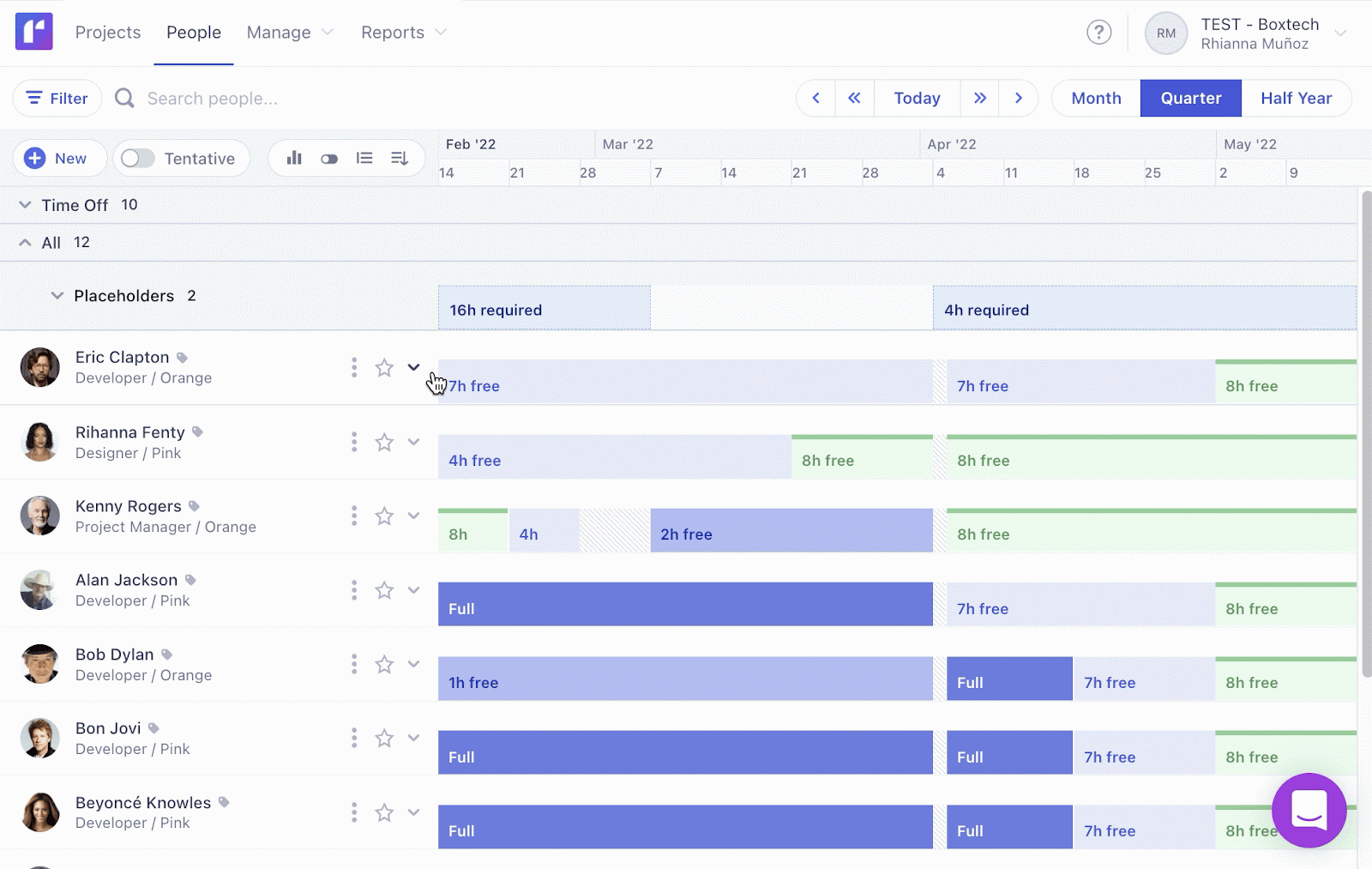Click the search magnifier icon
This screenshot has width=1372, height=869.
[123, 98]
